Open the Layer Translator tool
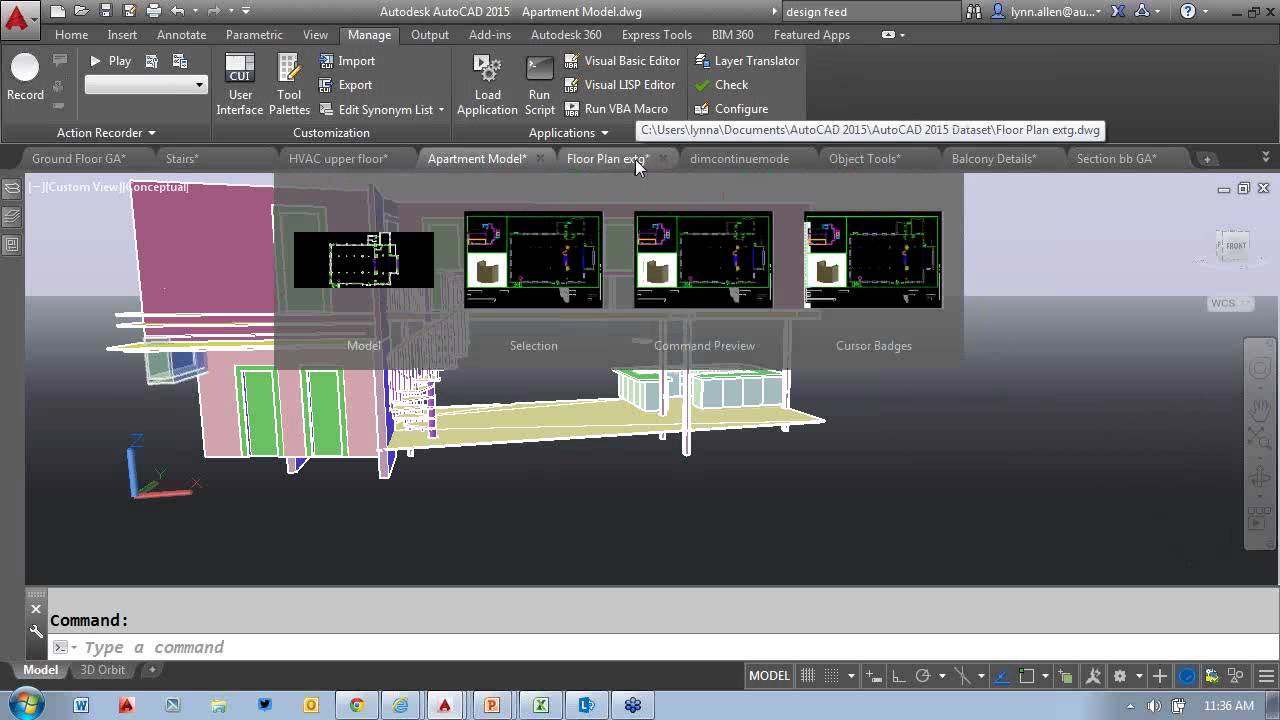Image resolution: width=1280 pixels, height=720 pixels. point(747,61)
